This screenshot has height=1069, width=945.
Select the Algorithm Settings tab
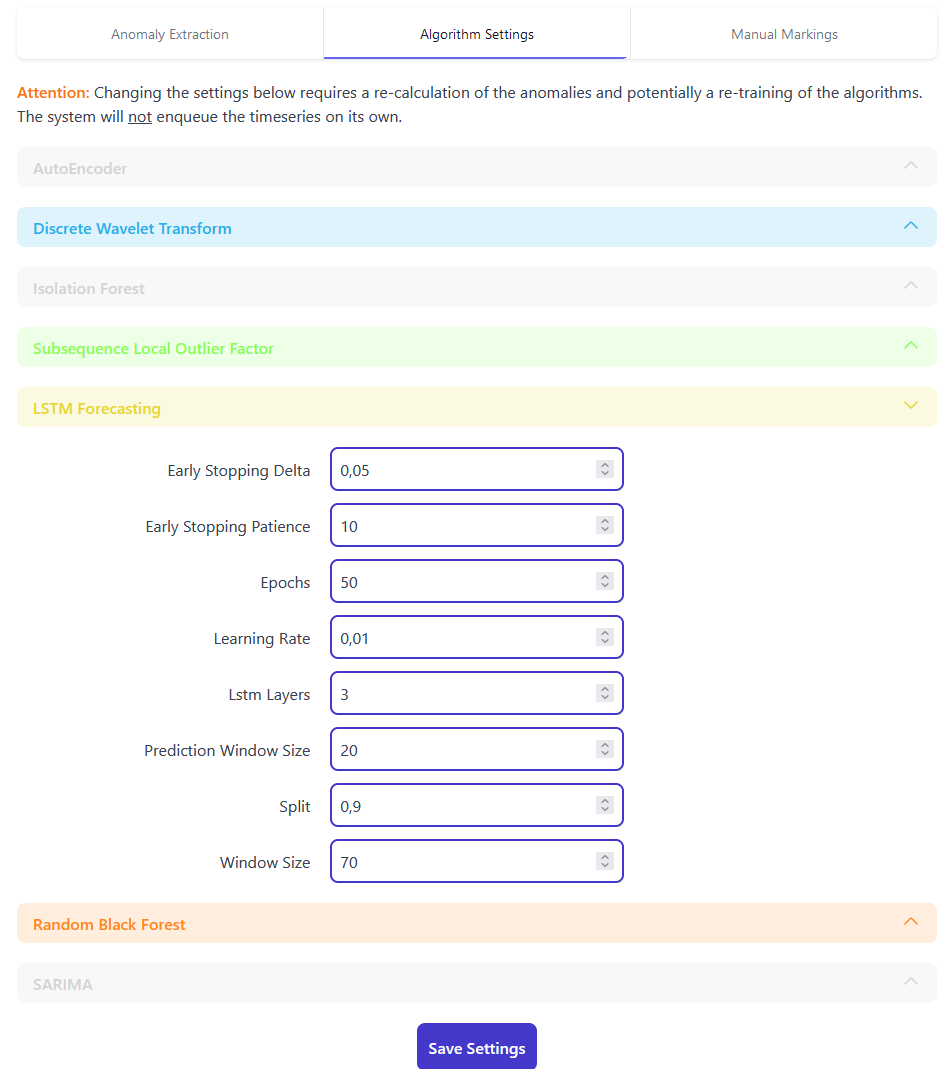477,34
